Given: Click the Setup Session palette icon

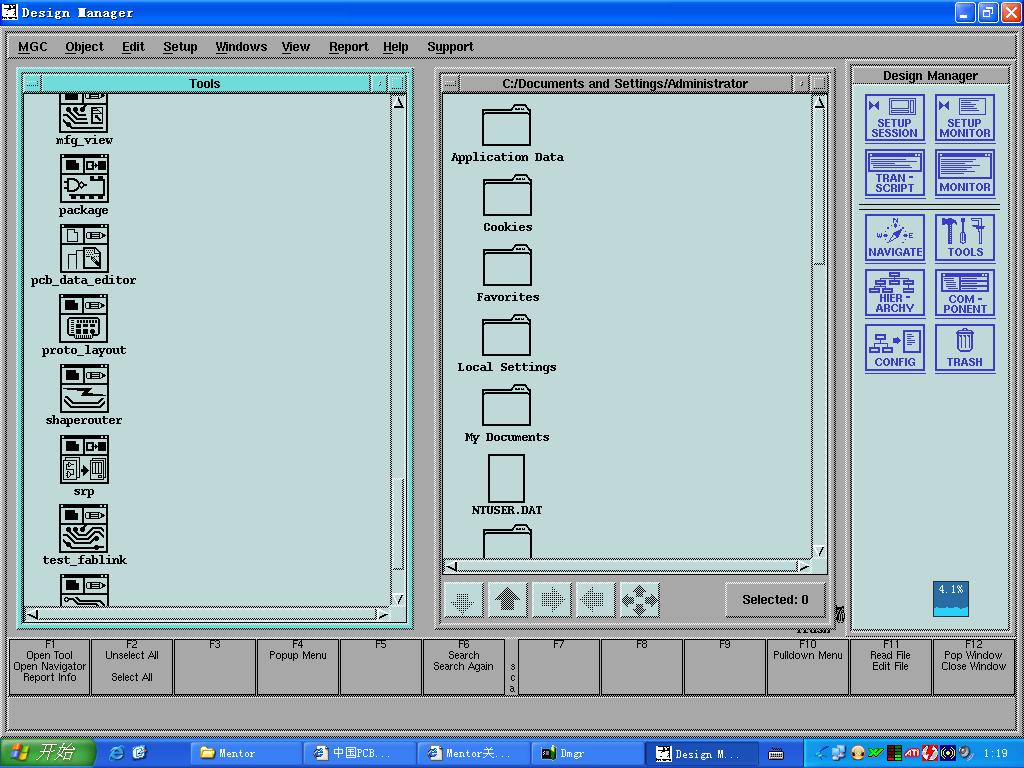Looking at the screenshot, I should click(x=894, y=118).
